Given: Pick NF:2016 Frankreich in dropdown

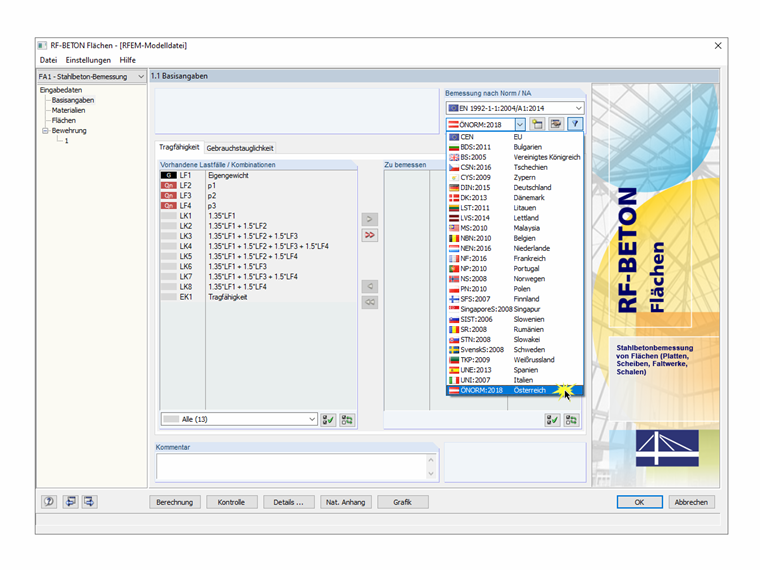Looking at the screenshot, I should point(514,258).
